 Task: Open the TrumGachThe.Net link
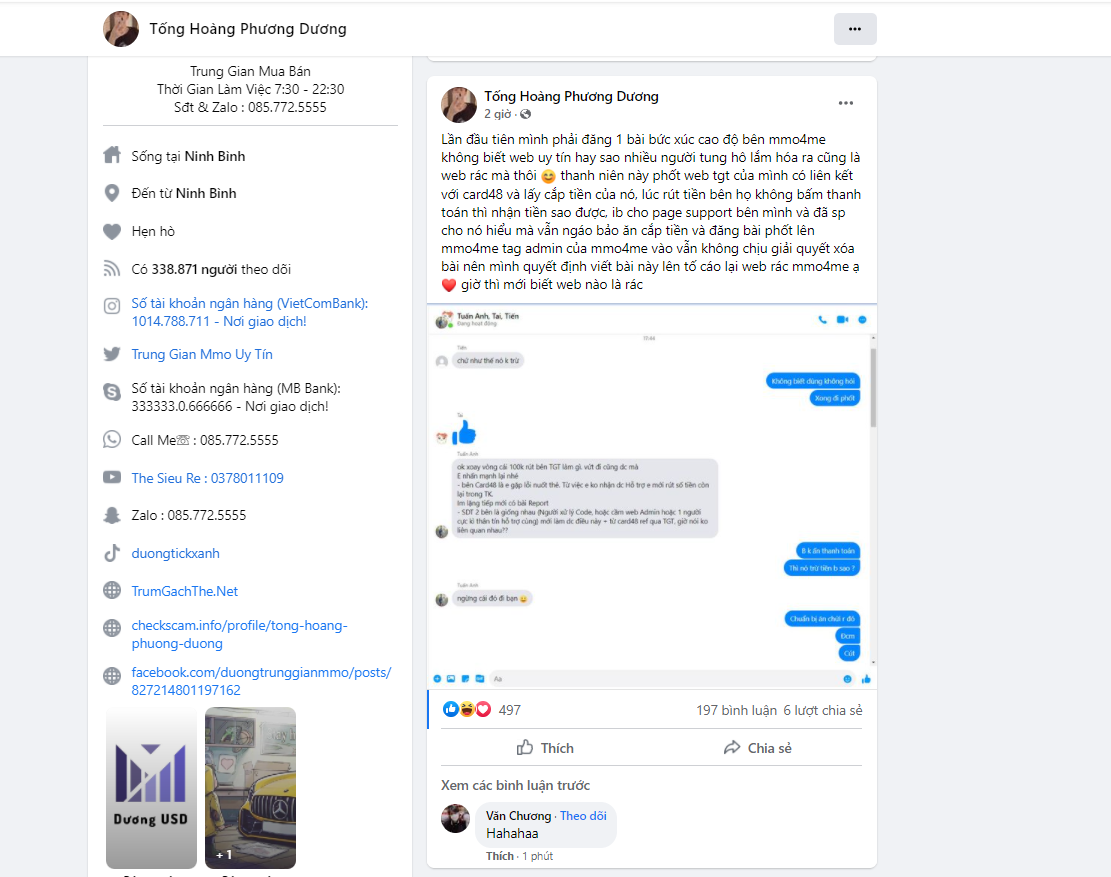[x=184, y=591]
